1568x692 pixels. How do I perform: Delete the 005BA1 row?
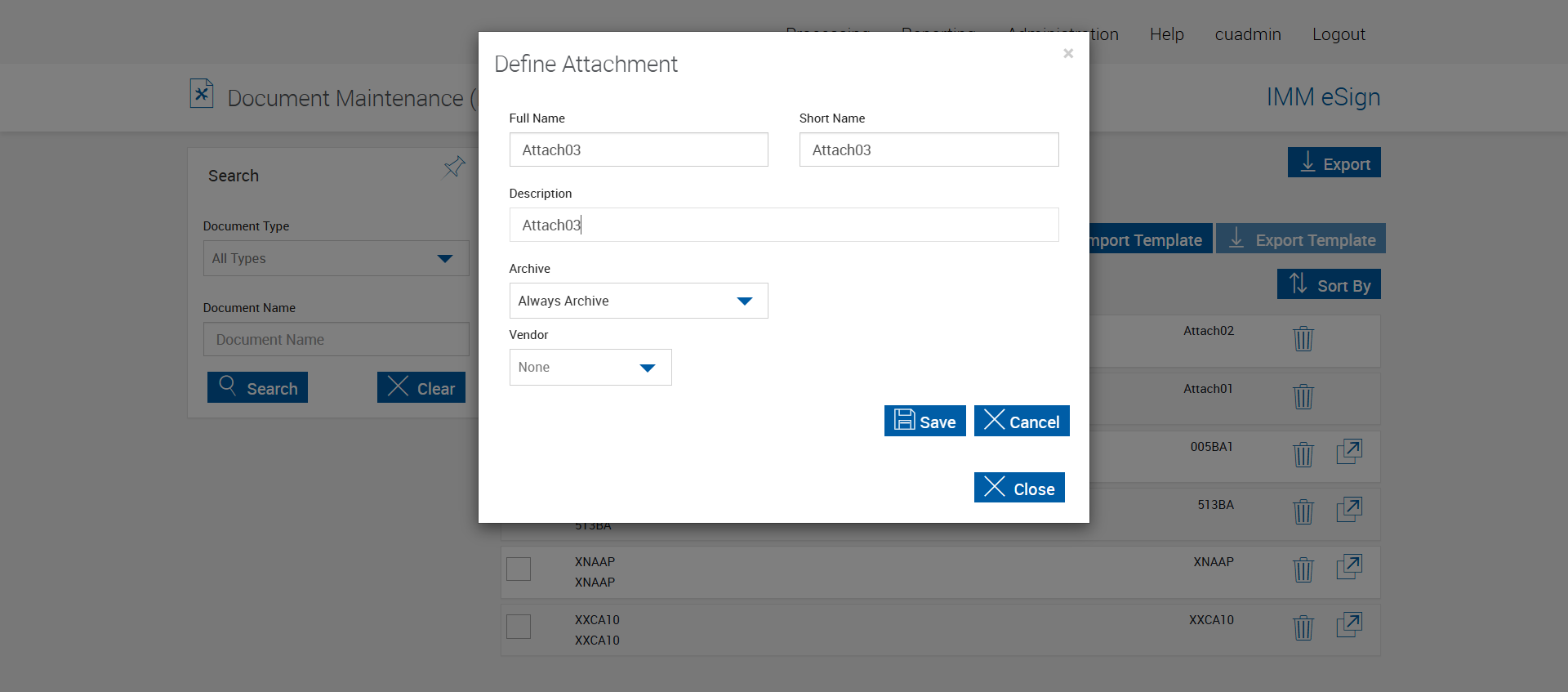[x=1303, y=454]
